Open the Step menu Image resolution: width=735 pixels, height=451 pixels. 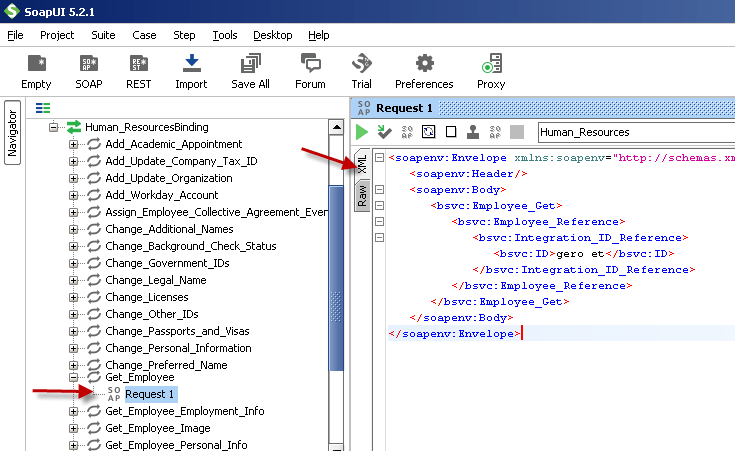[x=184, y=35]
